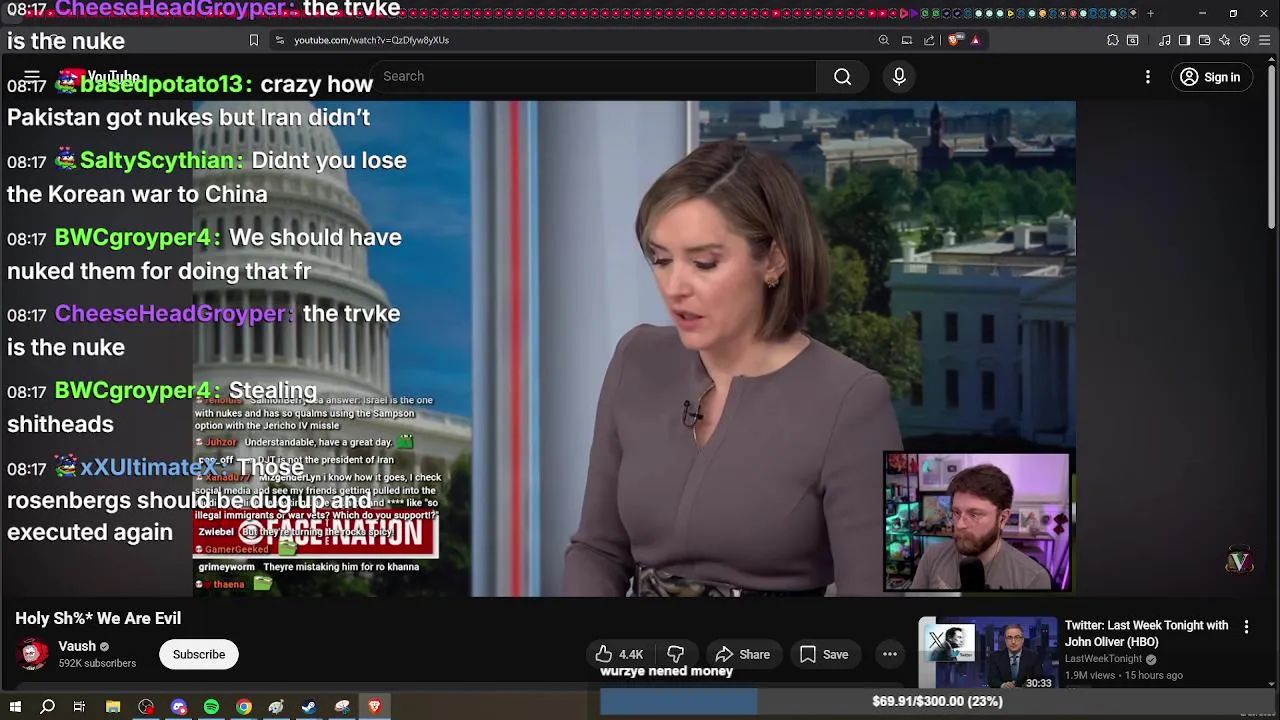Viewport: 1280px width, 720px height.
Task: Subscribe to the Vaush channel
Action: [199, 654]
